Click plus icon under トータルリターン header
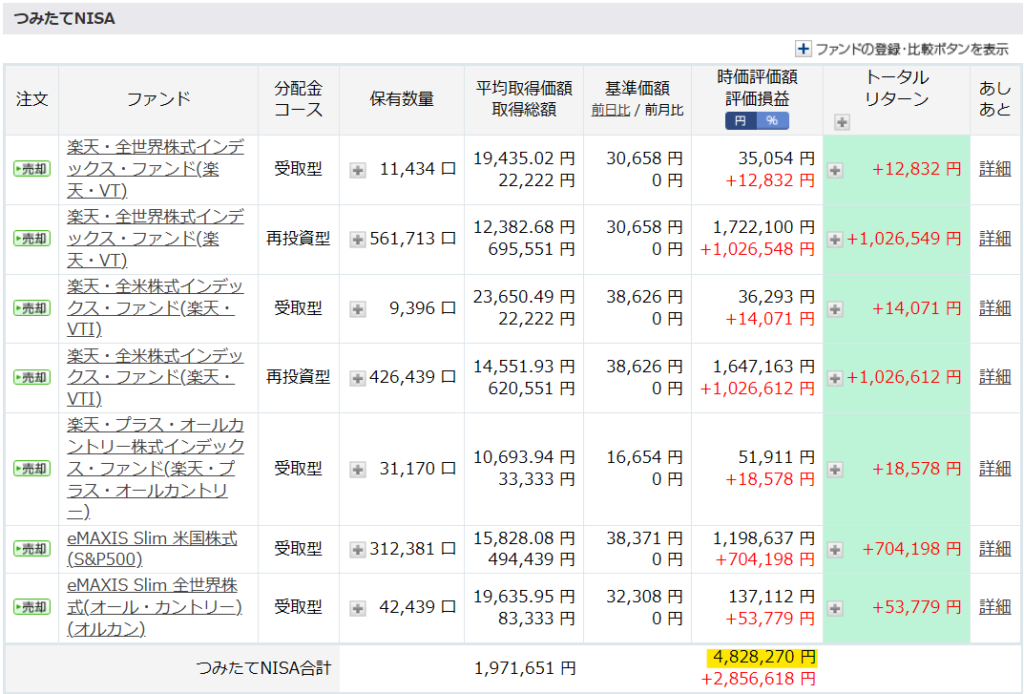Screen dimensions: 1024x694 (841, 121)
